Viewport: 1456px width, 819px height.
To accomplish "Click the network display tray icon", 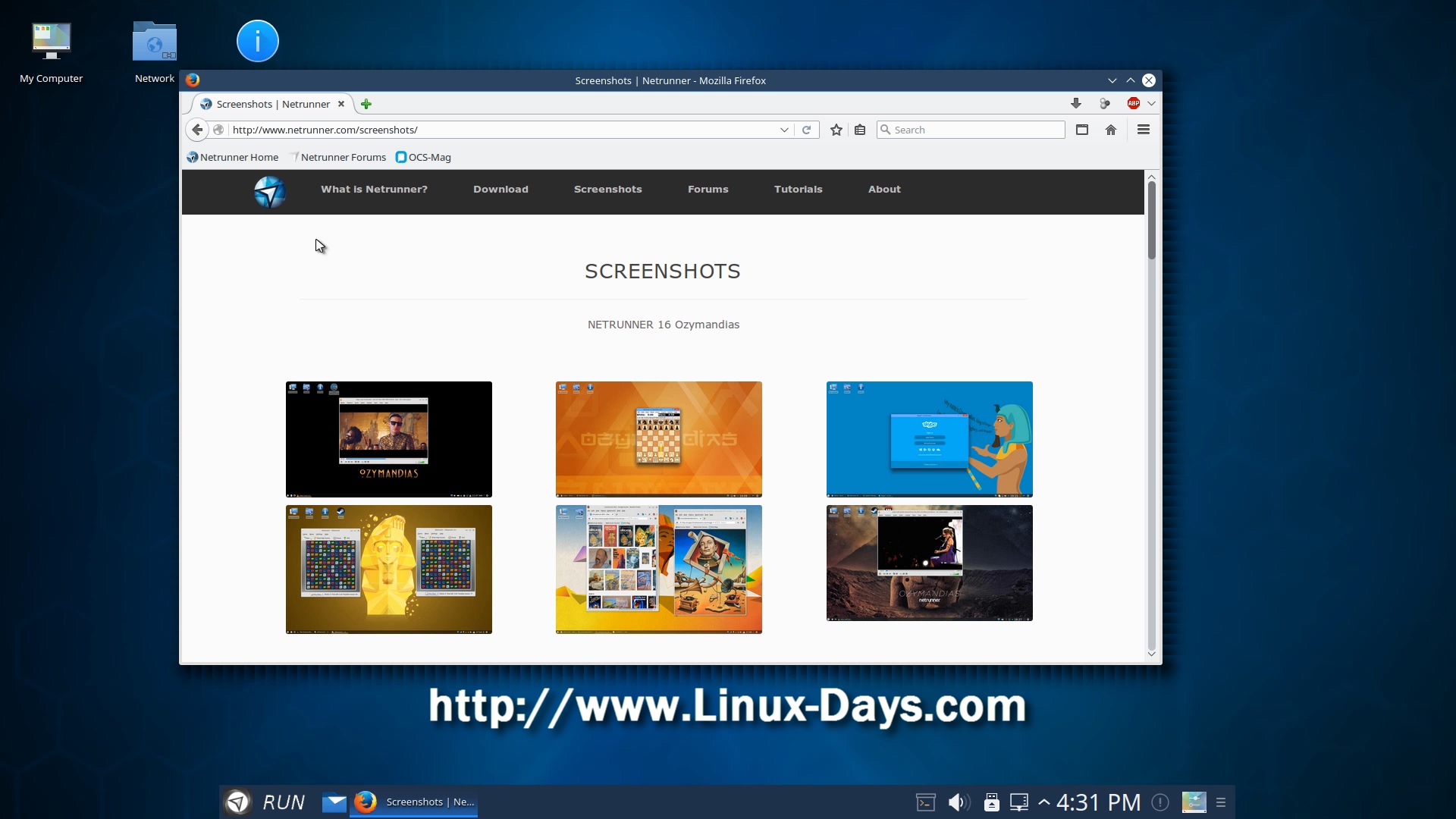I will (x=1020, y=802).
